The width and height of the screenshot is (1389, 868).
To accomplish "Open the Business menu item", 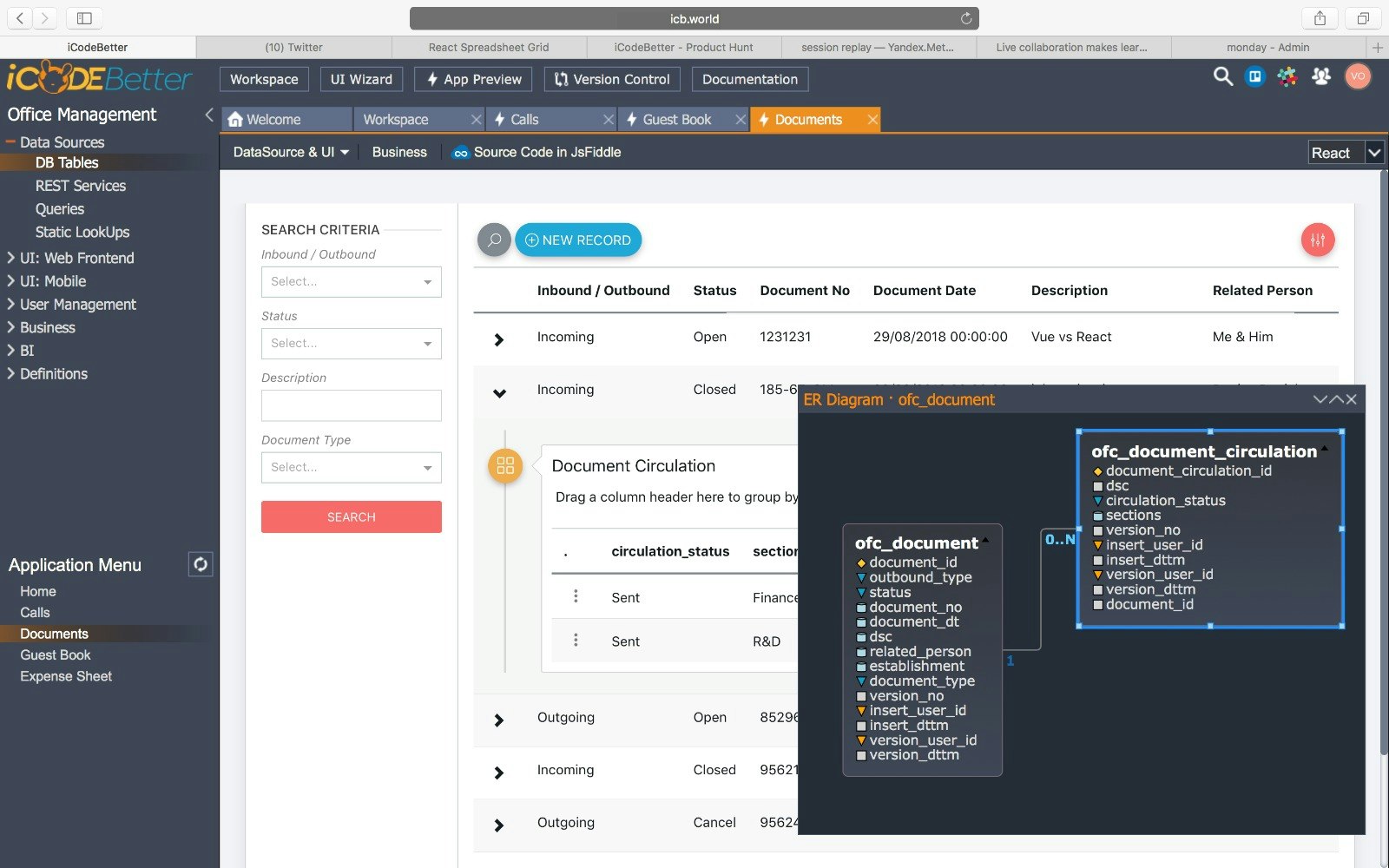I will (399, 152).
